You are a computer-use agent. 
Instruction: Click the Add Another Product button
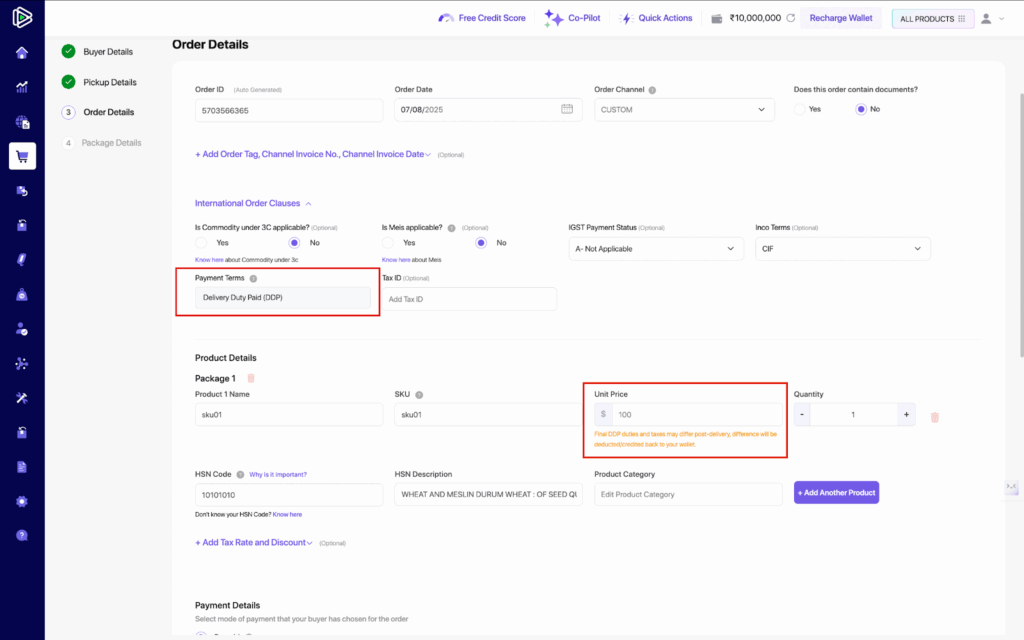(x=836, y=493)
